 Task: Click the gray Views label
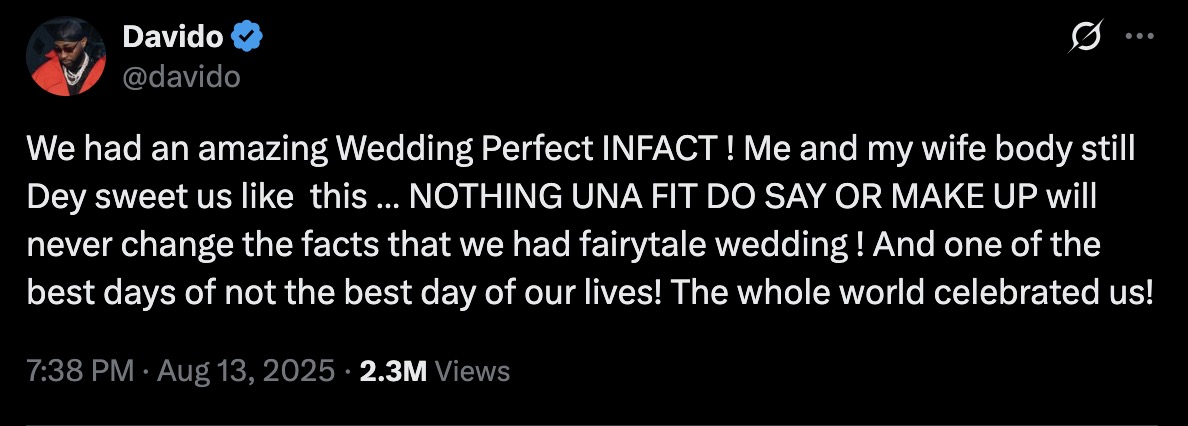pos(474,372)
